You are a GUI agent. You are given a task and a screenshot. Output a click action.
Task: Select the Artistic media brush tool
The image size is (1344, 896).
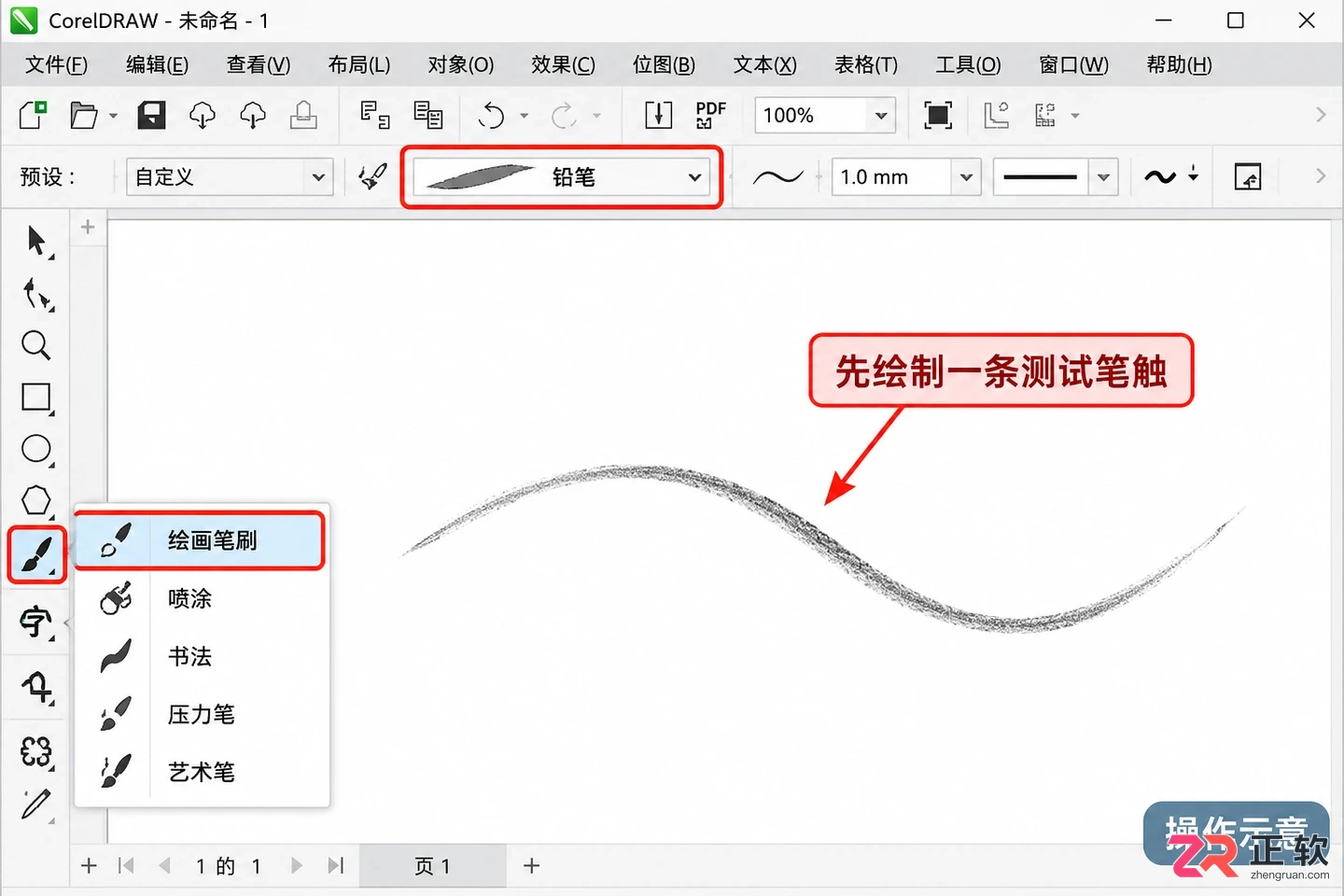coord(37,555)
